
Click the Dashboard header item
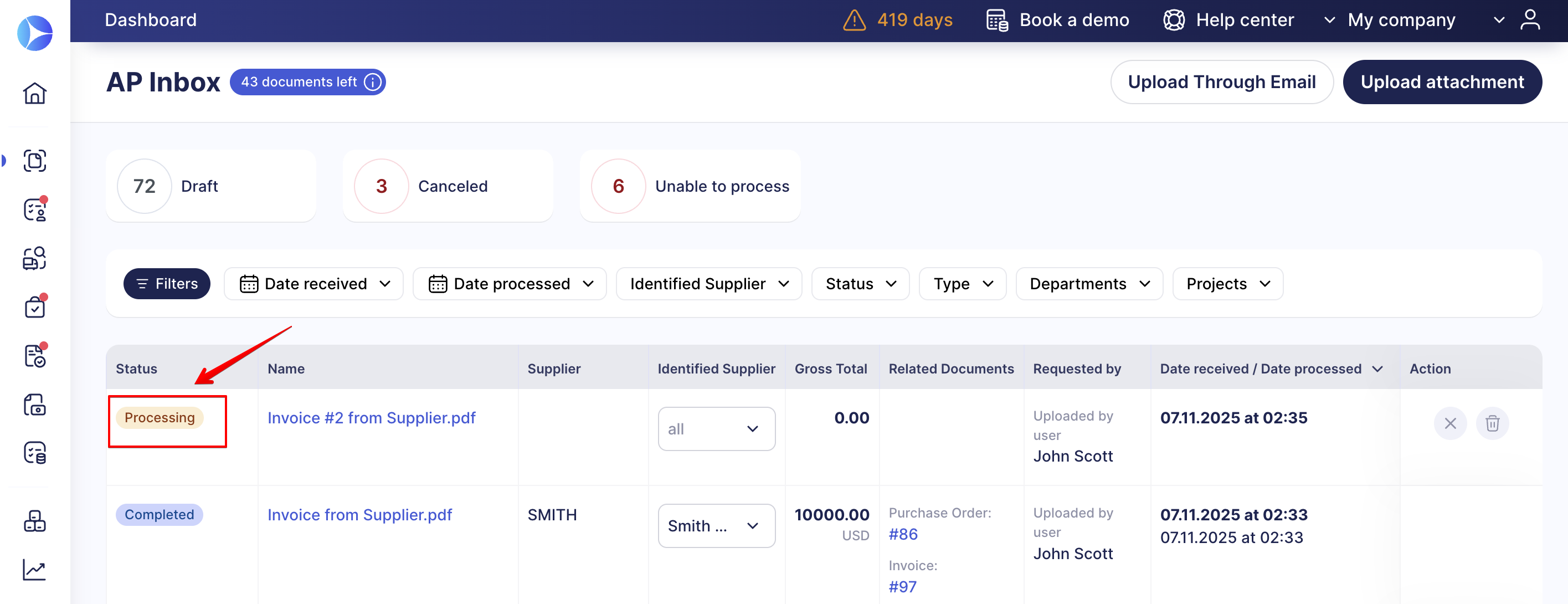150,20
